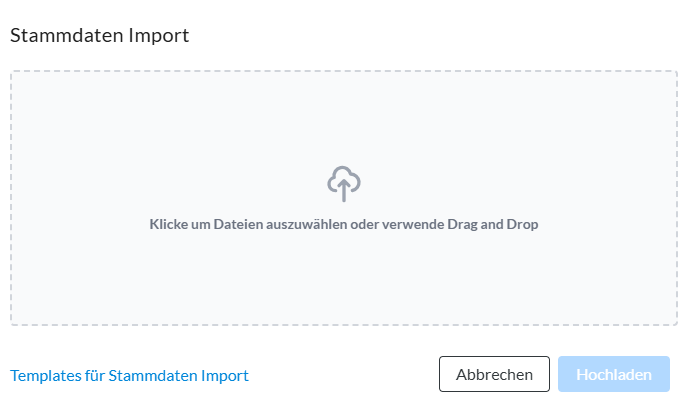686x403 pixels.
Task: Start upload with the blue Hochladen button
Action: click(614, 374)
